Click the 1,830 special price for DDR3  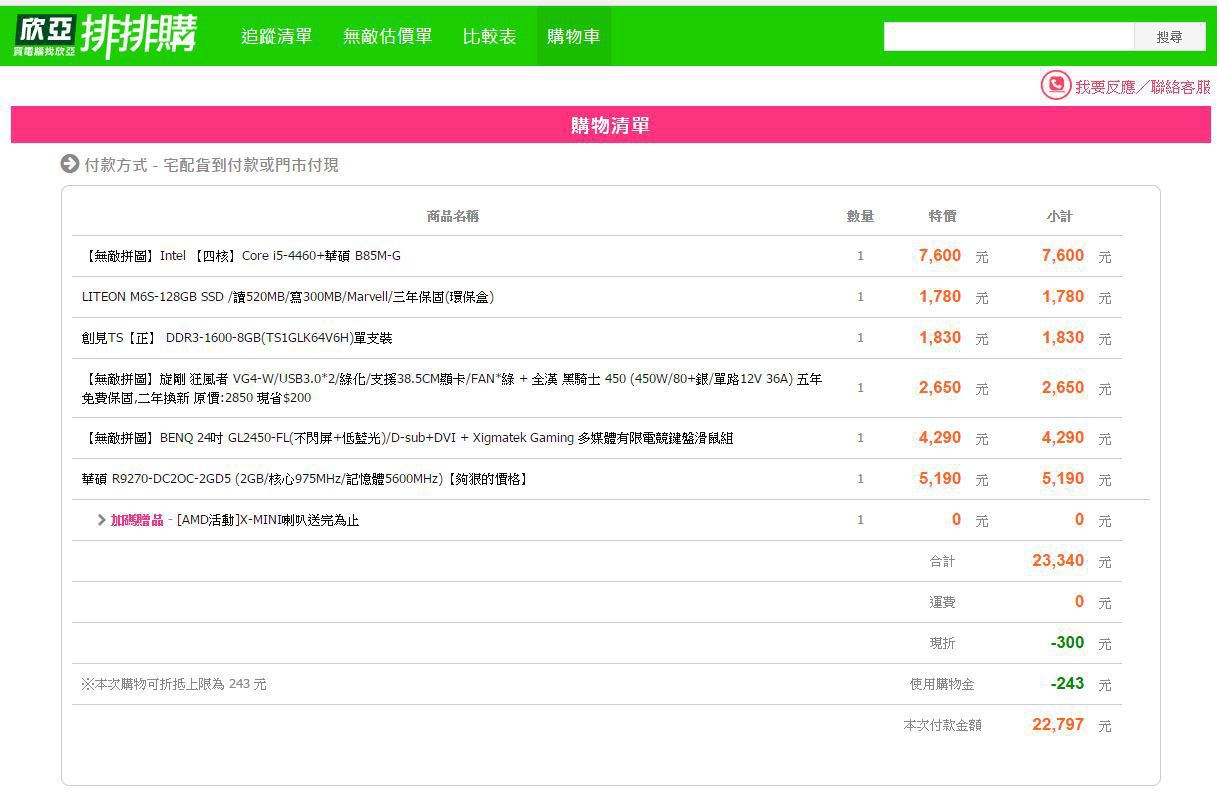point(940,338)
